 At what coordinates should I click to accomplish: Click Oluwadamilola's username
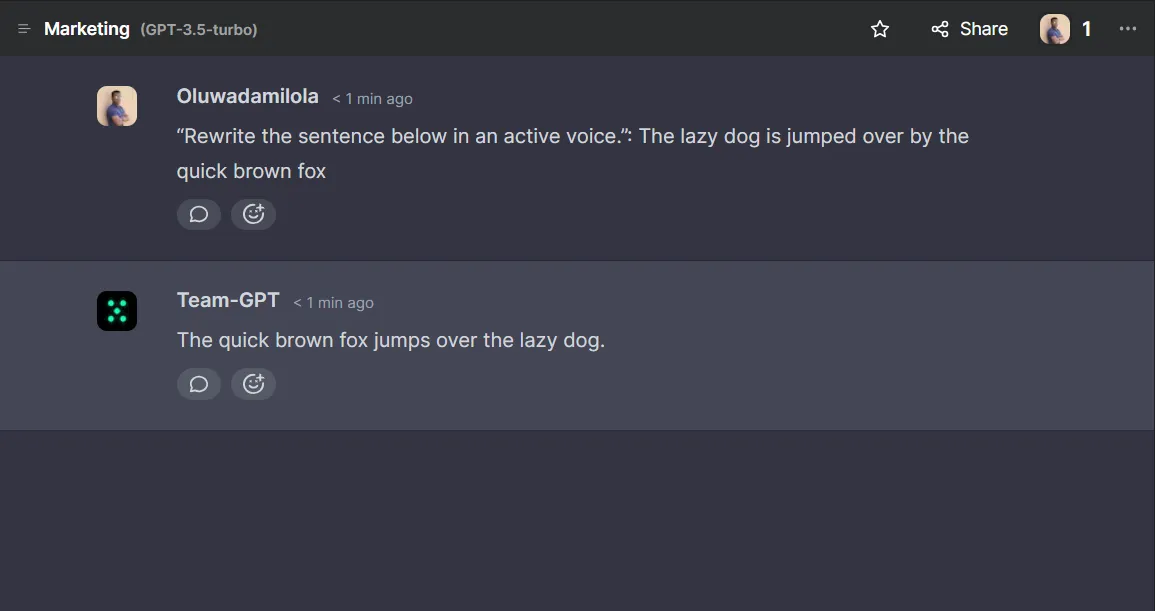[x=247, y=96]
